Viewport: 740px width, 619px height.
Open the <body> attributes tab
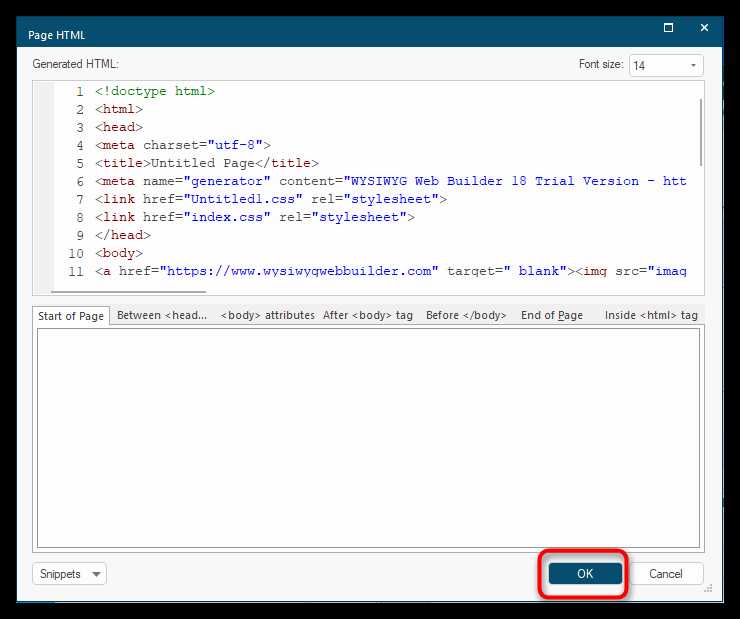267,315
